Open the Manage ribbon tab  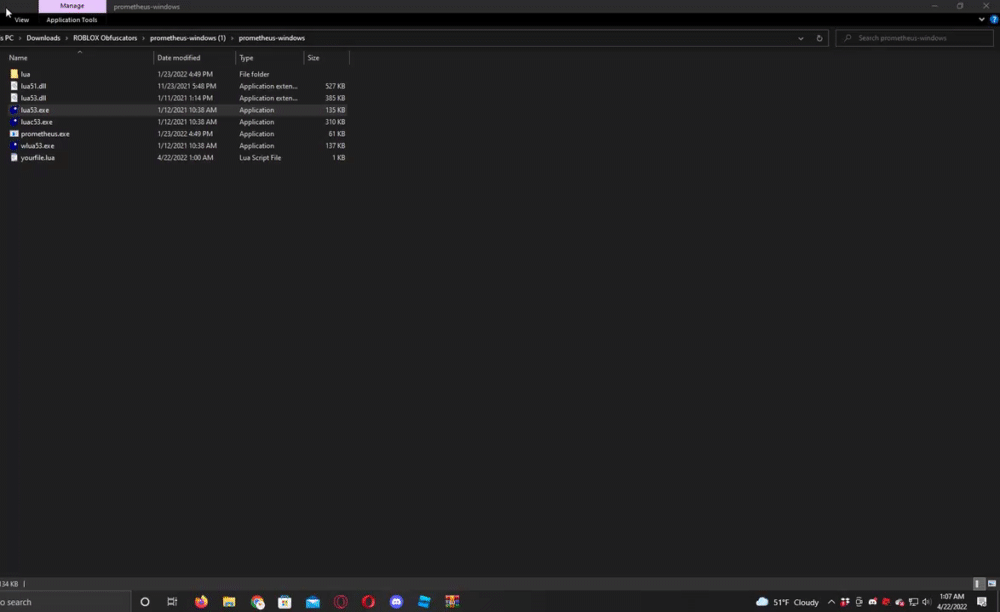pyautogui.click(x=72, y=6)
